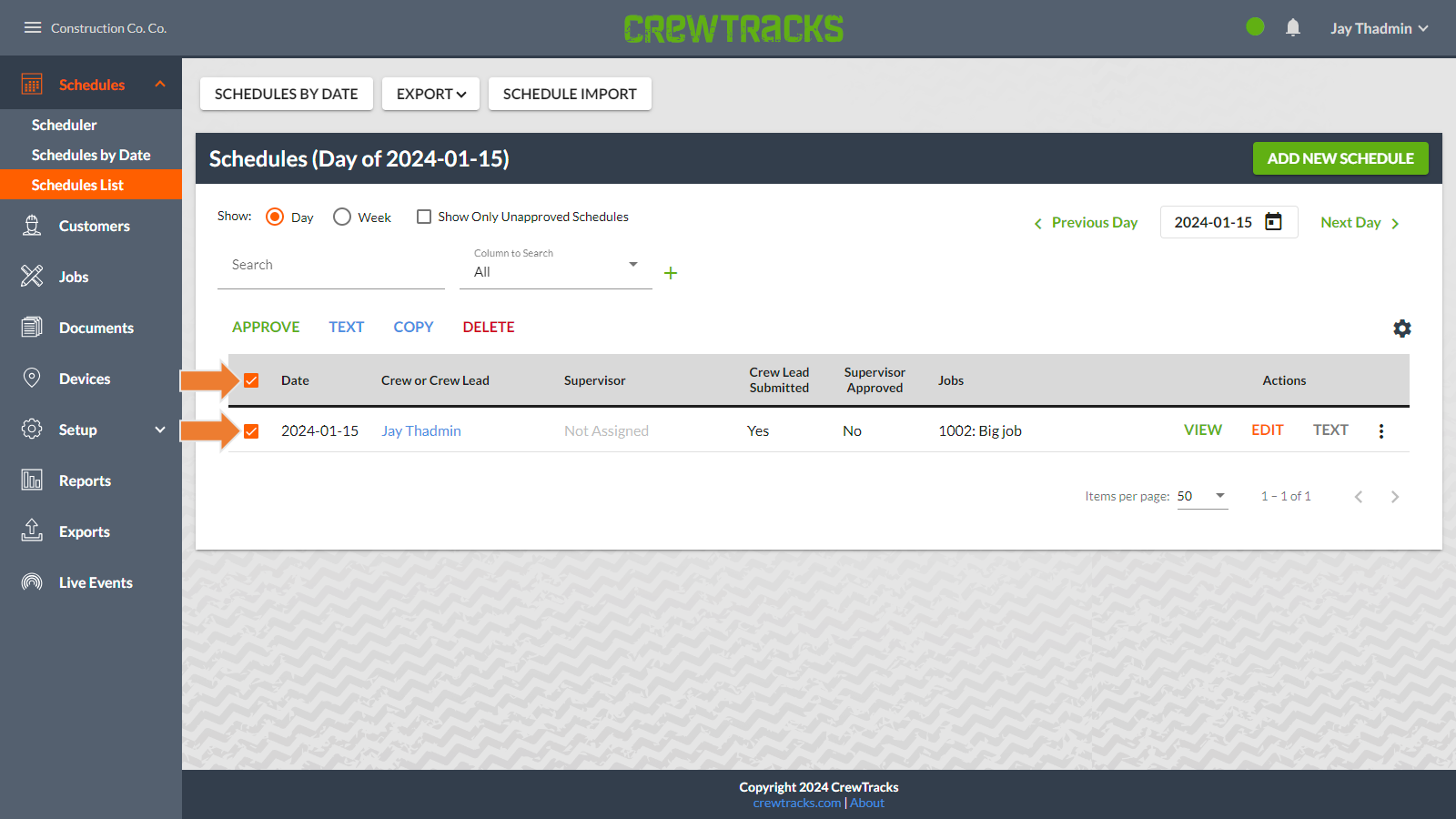Image resolution: width=1456 pixels, height=819 pixels.
Task: Click the 1002: Big job cell
Action: click(980, 431)
